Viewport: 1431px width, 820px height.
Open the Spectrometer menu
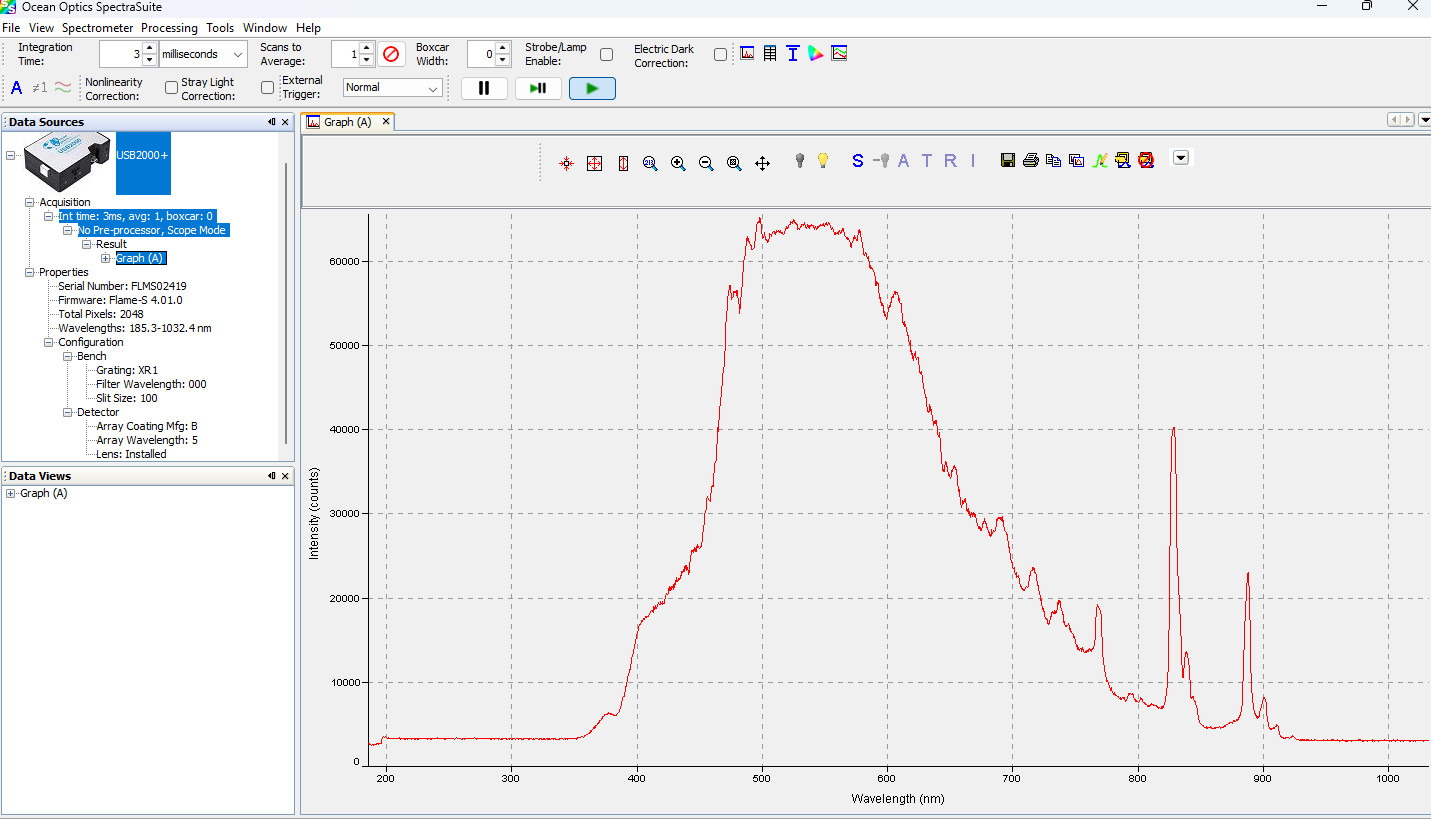[97, 28]
